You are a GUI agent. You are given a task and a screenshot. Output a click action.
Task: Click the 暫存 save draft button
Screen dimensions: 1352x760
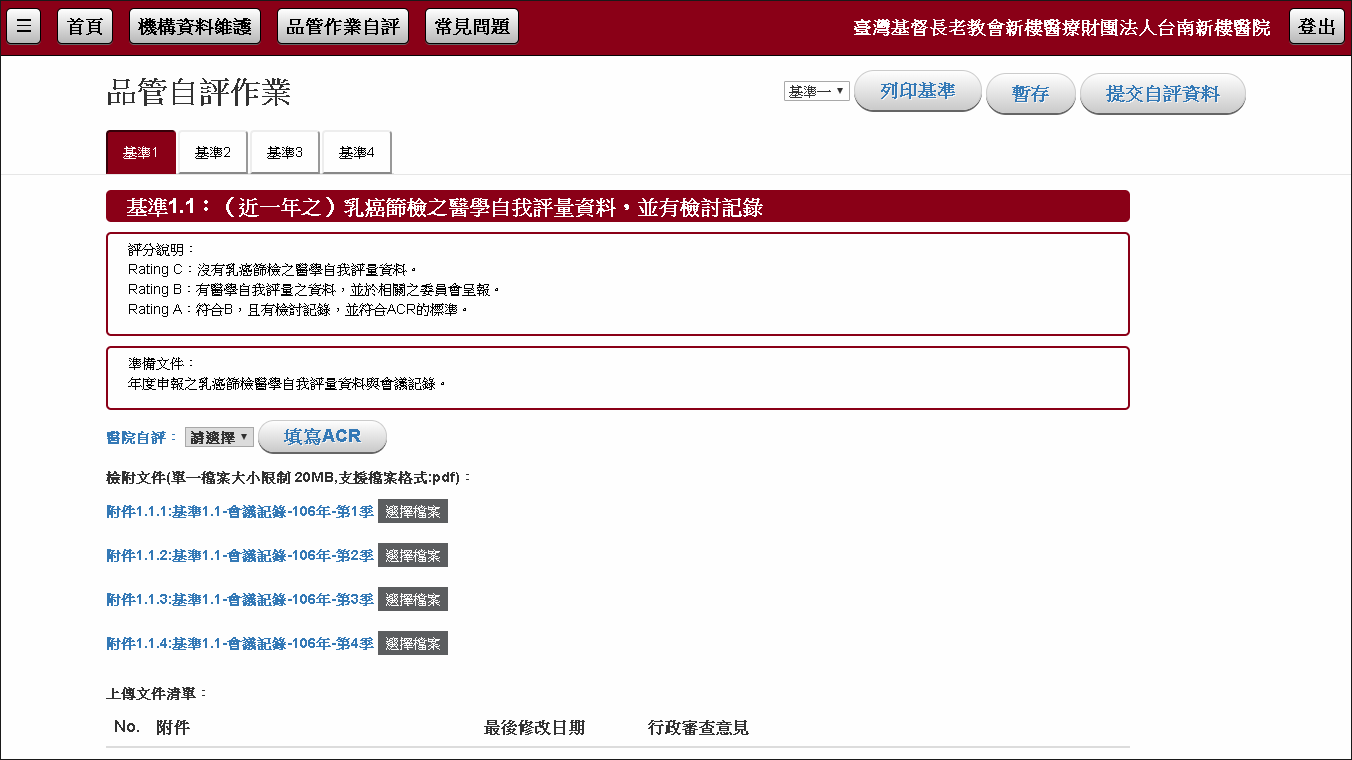[x=1030, y=94]
